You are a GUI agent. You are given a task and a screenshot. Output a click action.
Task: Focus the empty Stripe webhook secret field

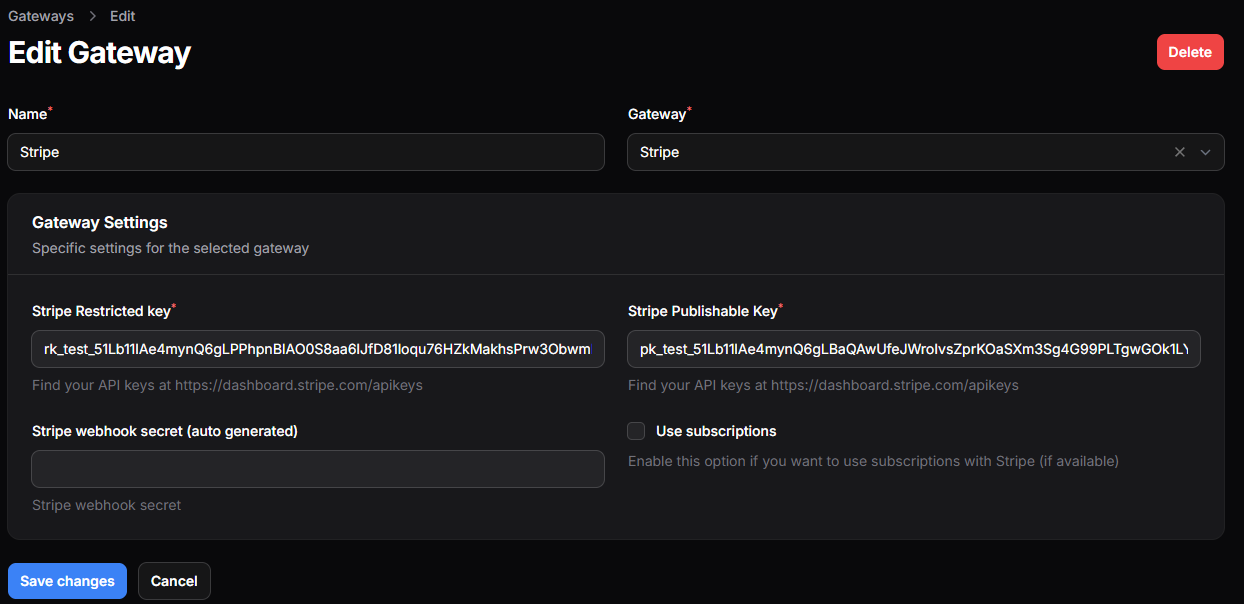pyautogui.click(x=318, y=469)
